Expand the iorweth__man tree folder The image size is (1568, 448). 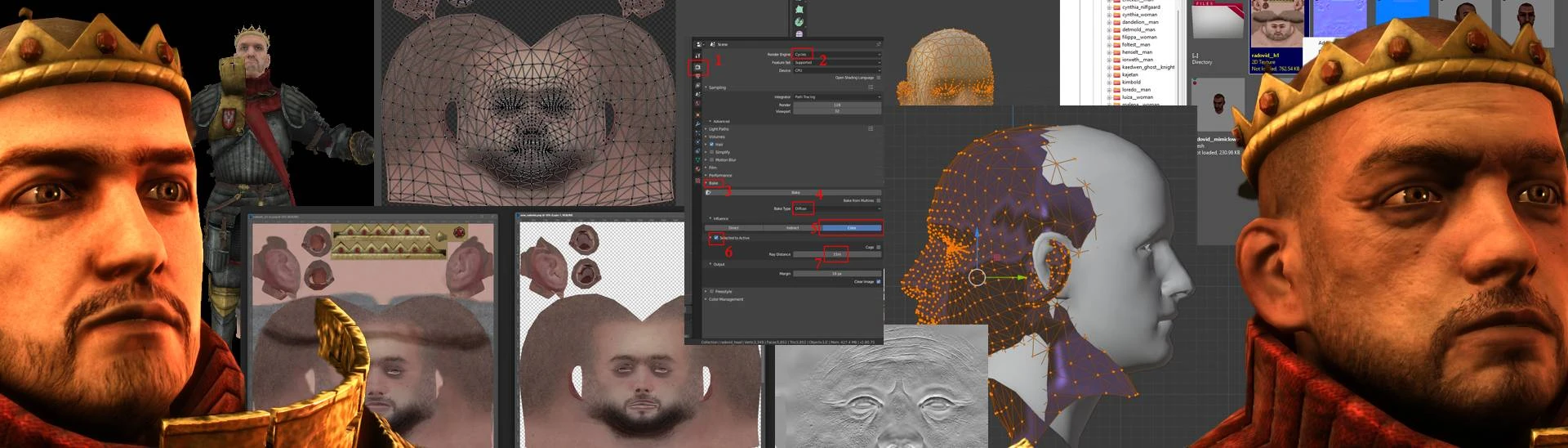click(x=1109, y=60)
